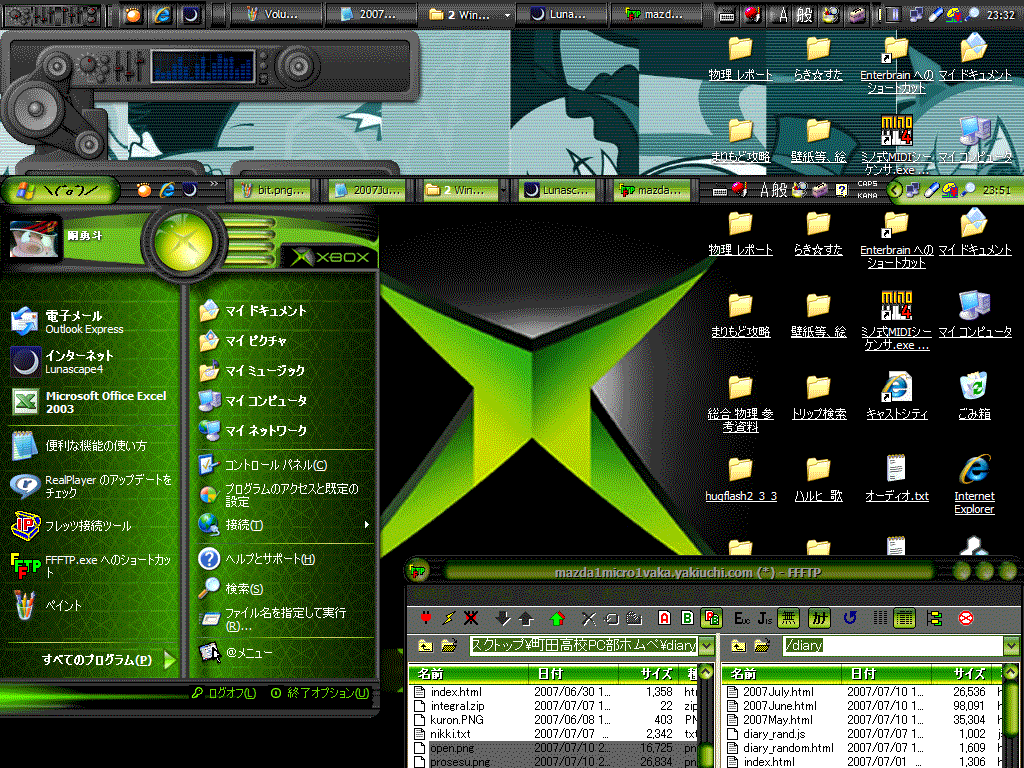This screenshot has height=768, width=1024.
Task: Open ごみ箱 recycle bin desktop icon
Action: [x=974, y=396]
